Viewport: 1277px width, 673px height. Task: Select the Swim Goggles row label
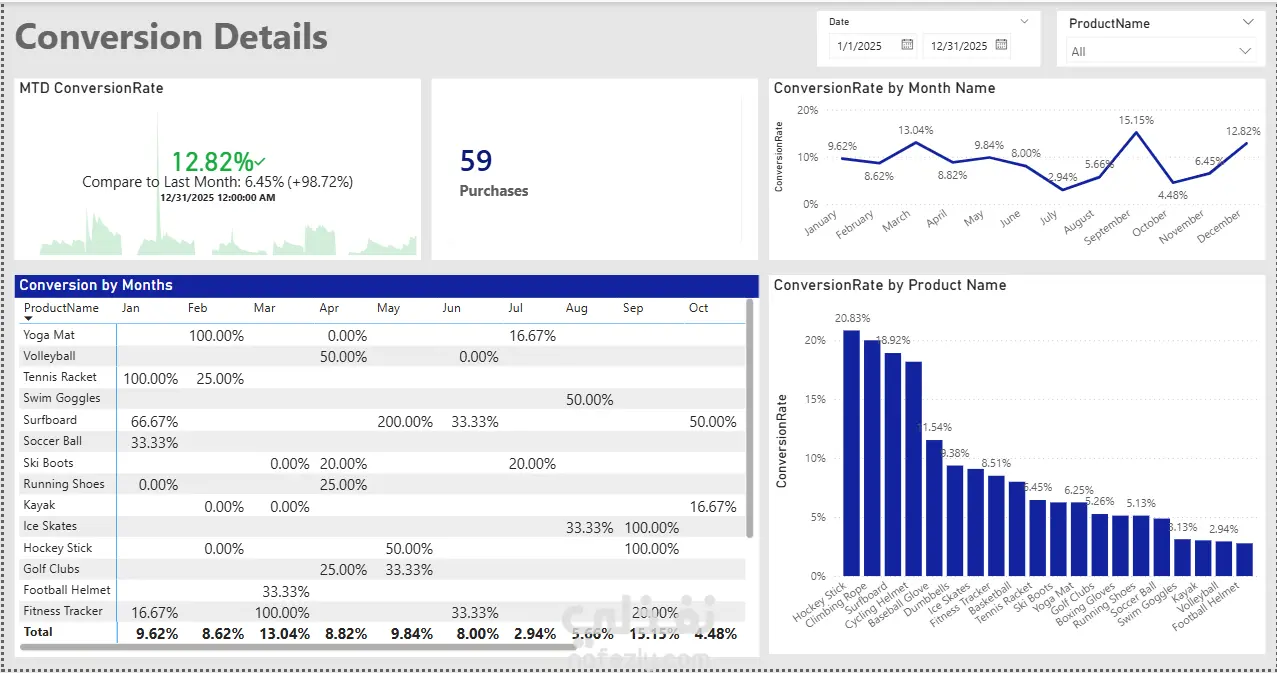tap(61, 398)
